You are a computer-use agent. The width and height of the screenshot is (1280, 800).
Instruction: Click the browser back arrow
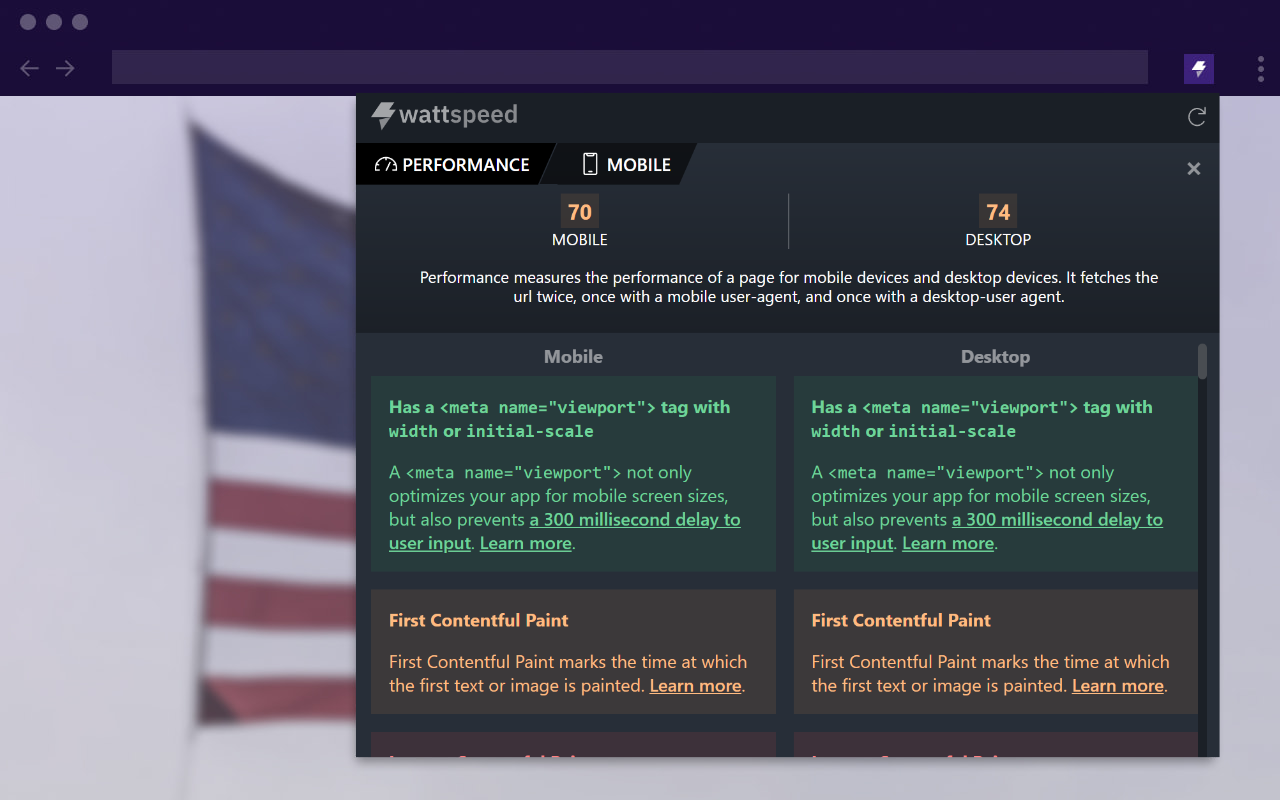coord(30,68)
